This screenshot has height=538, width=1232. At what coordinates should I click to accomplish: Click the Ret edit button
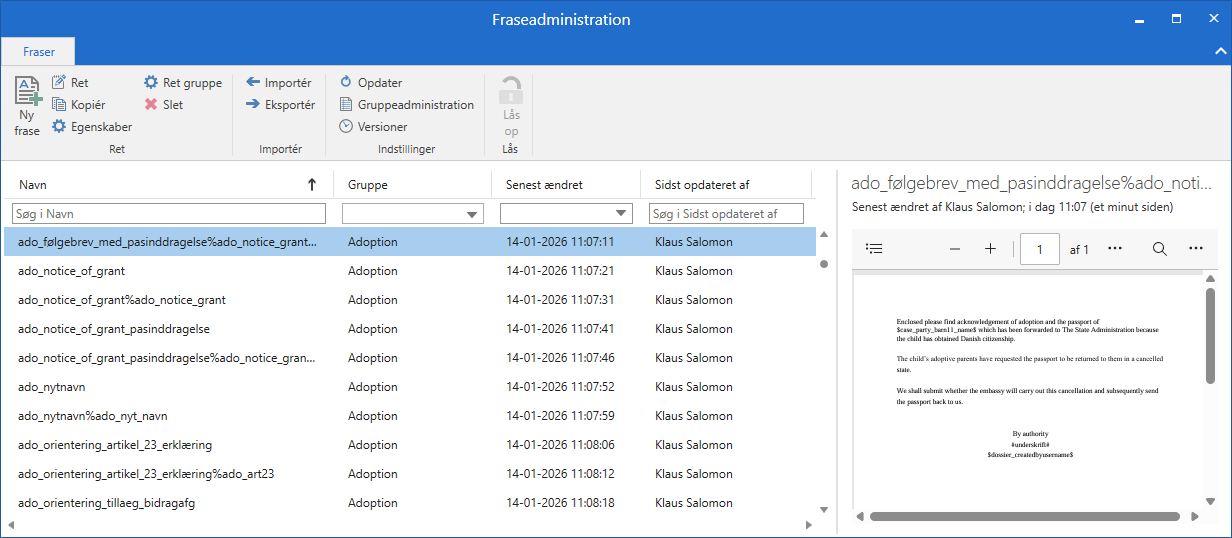click(70, 83)
